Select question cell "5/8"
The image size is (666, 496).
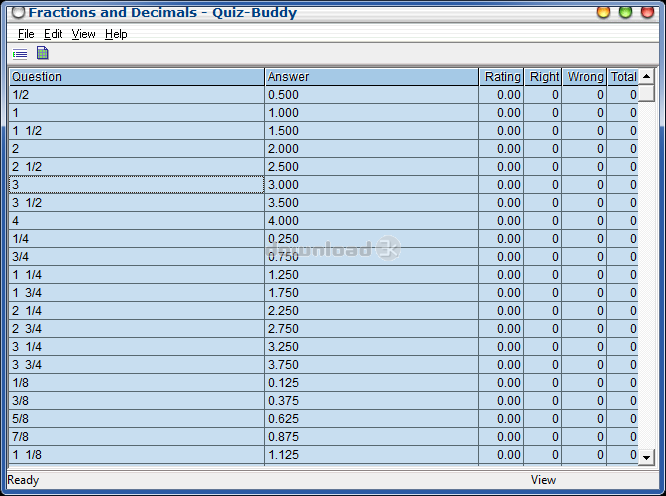tap(137, 419)
